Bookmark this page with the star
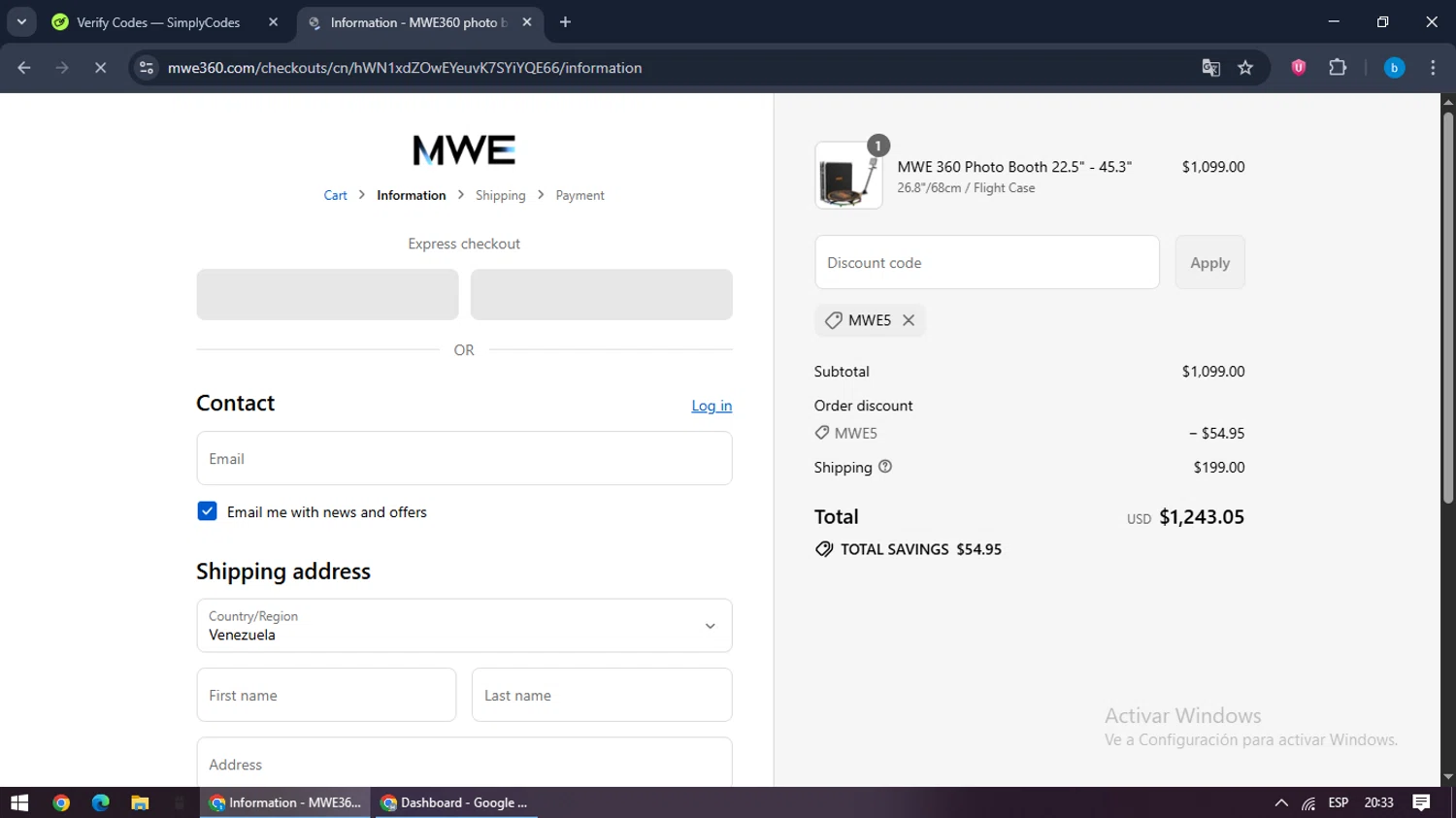Viewport: 1456px width, 818px height. point(1245,68)
